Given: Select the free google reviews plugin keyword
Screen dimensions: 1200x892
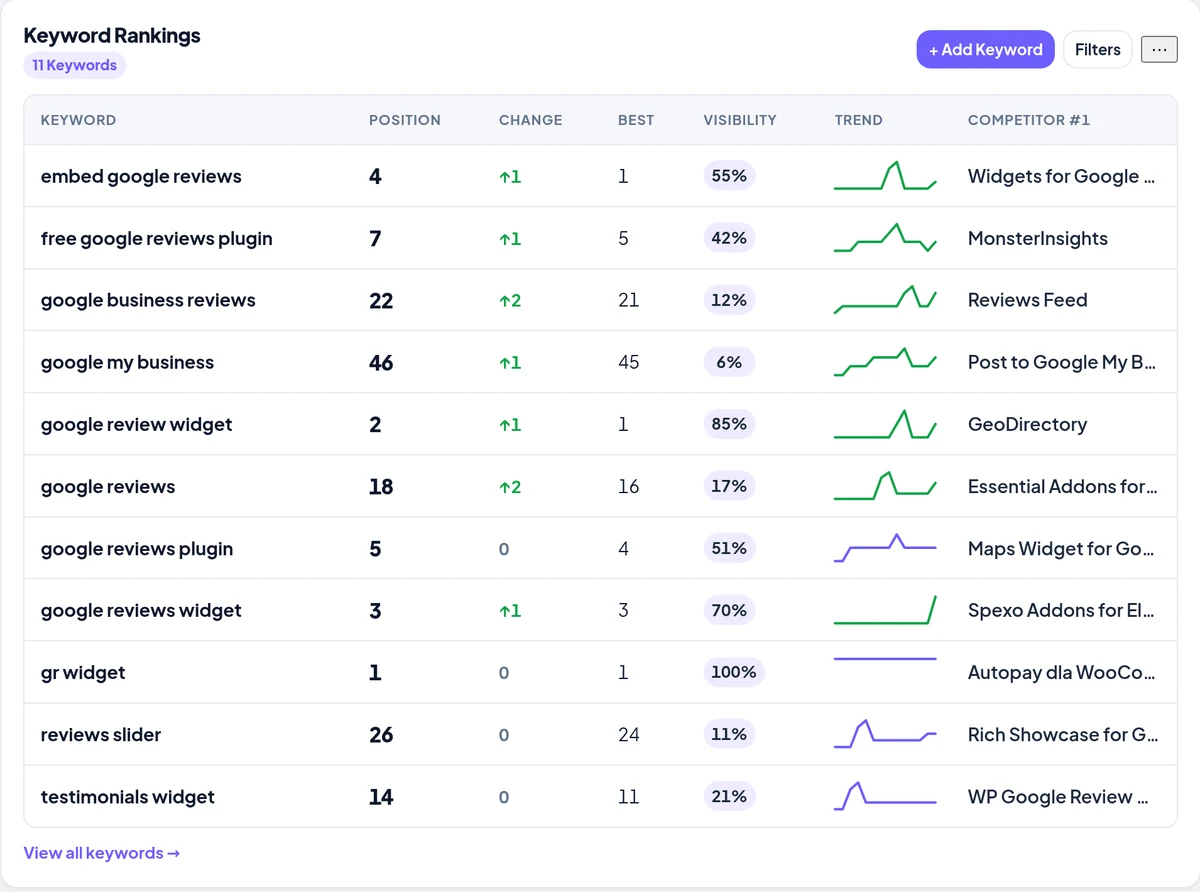Looking at the screenshot, I should click(157, 238).
